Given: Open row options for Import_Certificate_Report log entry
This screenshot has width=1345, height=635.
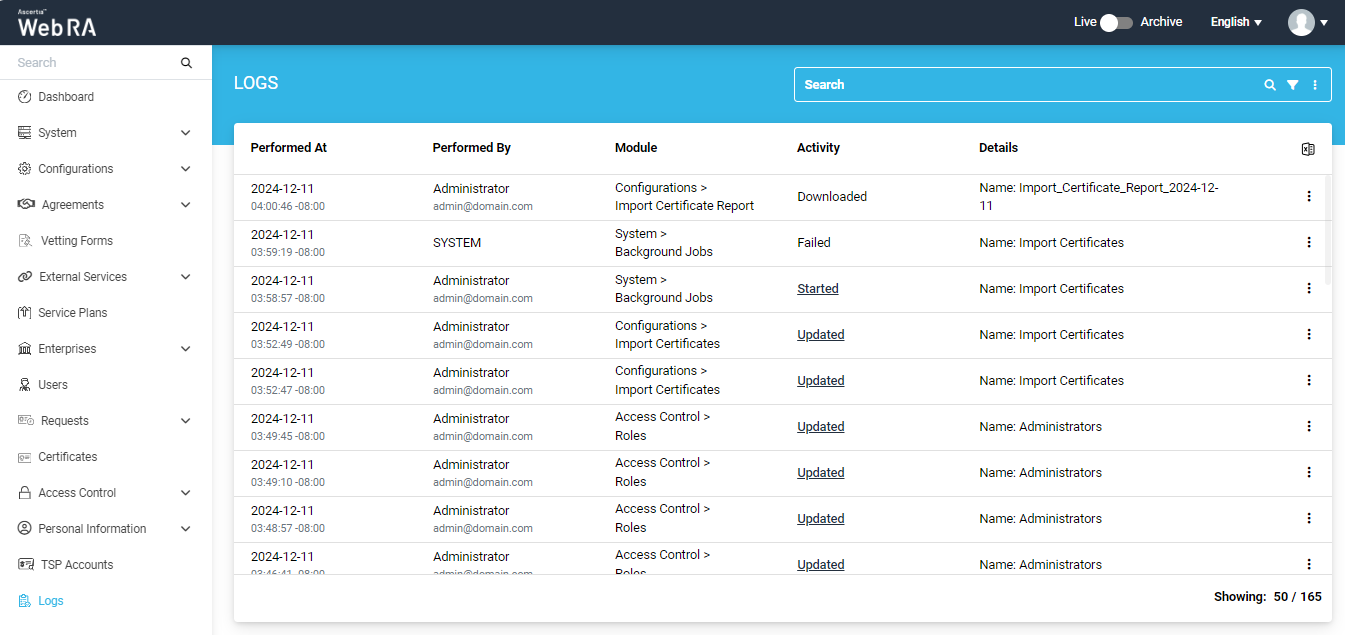Looking at the screenshot, I should pyautogui.click(x=1309, y=196).
